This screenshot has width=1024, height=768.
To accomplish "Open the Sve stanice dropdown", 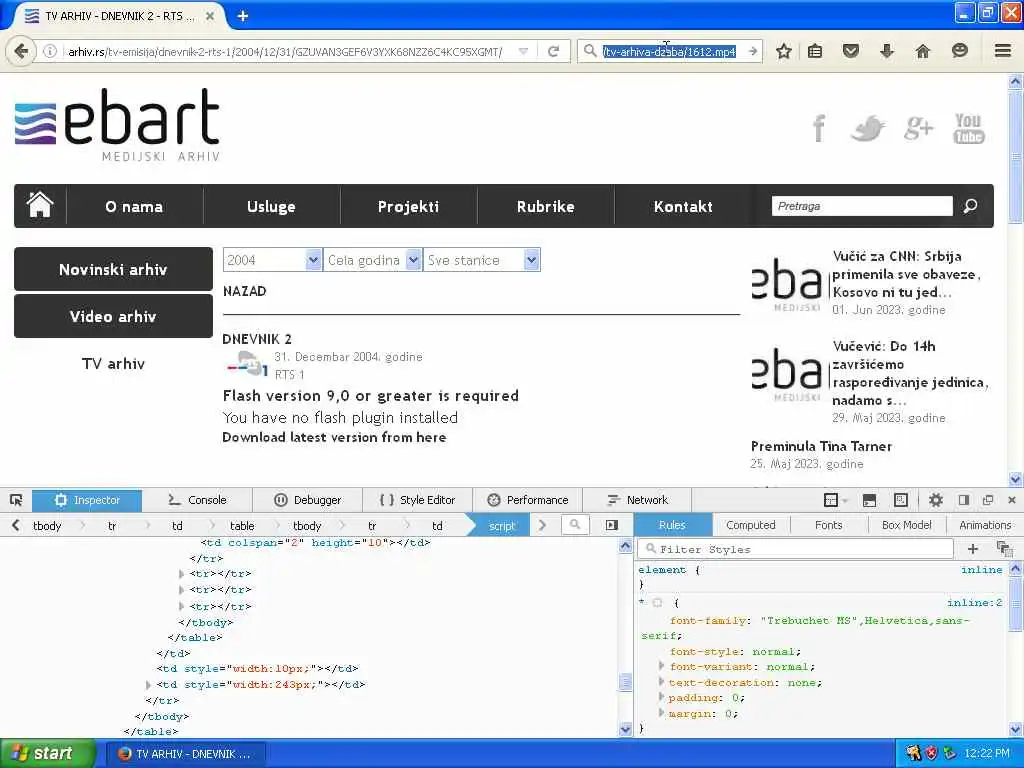I will (x=481, y=260).
